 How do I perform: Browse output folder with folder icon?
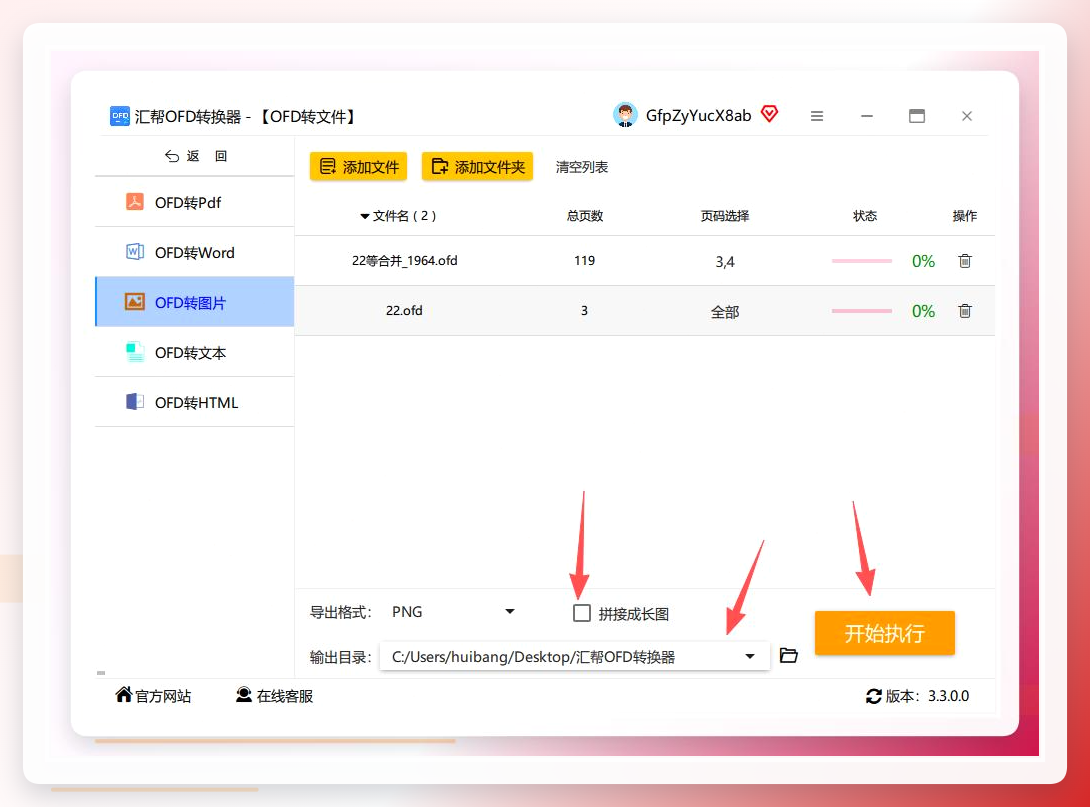[x=788, y=655]
